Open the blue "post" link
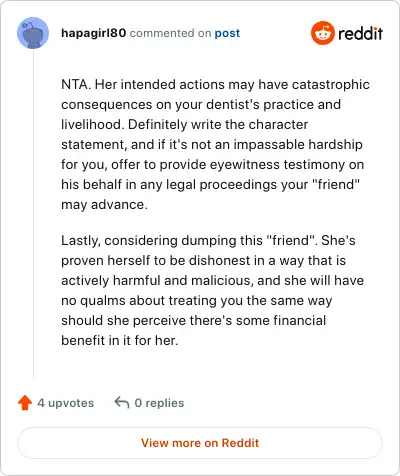 (x=227, y=33)
